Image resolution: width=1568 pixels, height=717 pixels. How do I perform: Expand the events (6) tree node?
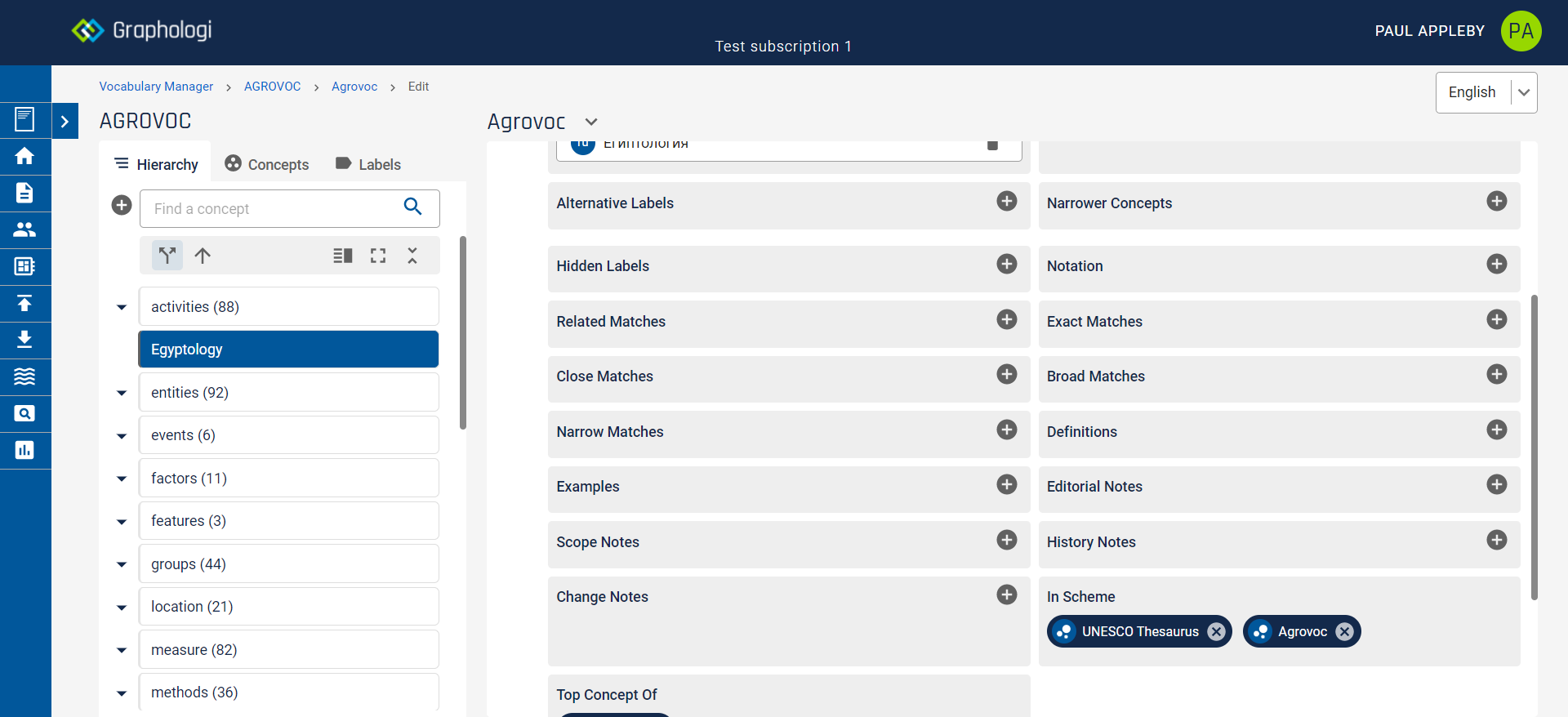[122, 436]
